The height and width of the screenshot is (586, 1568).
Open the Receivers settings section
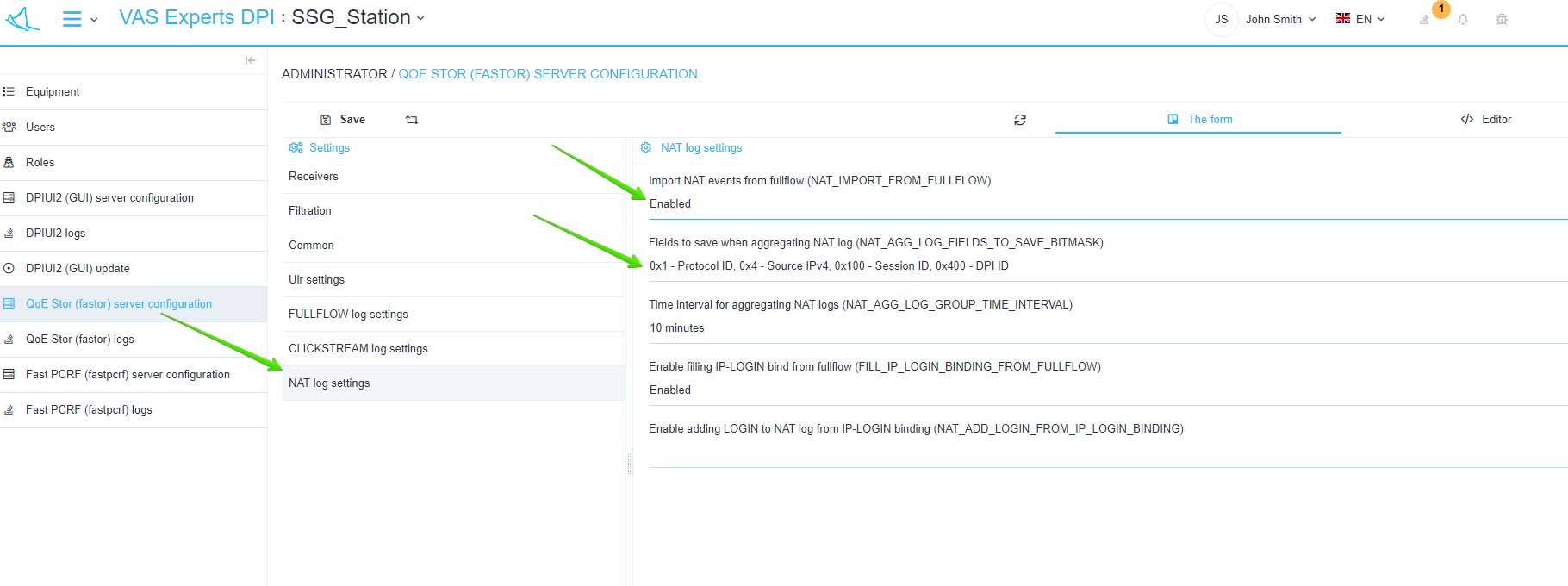(x=314, y=177)
